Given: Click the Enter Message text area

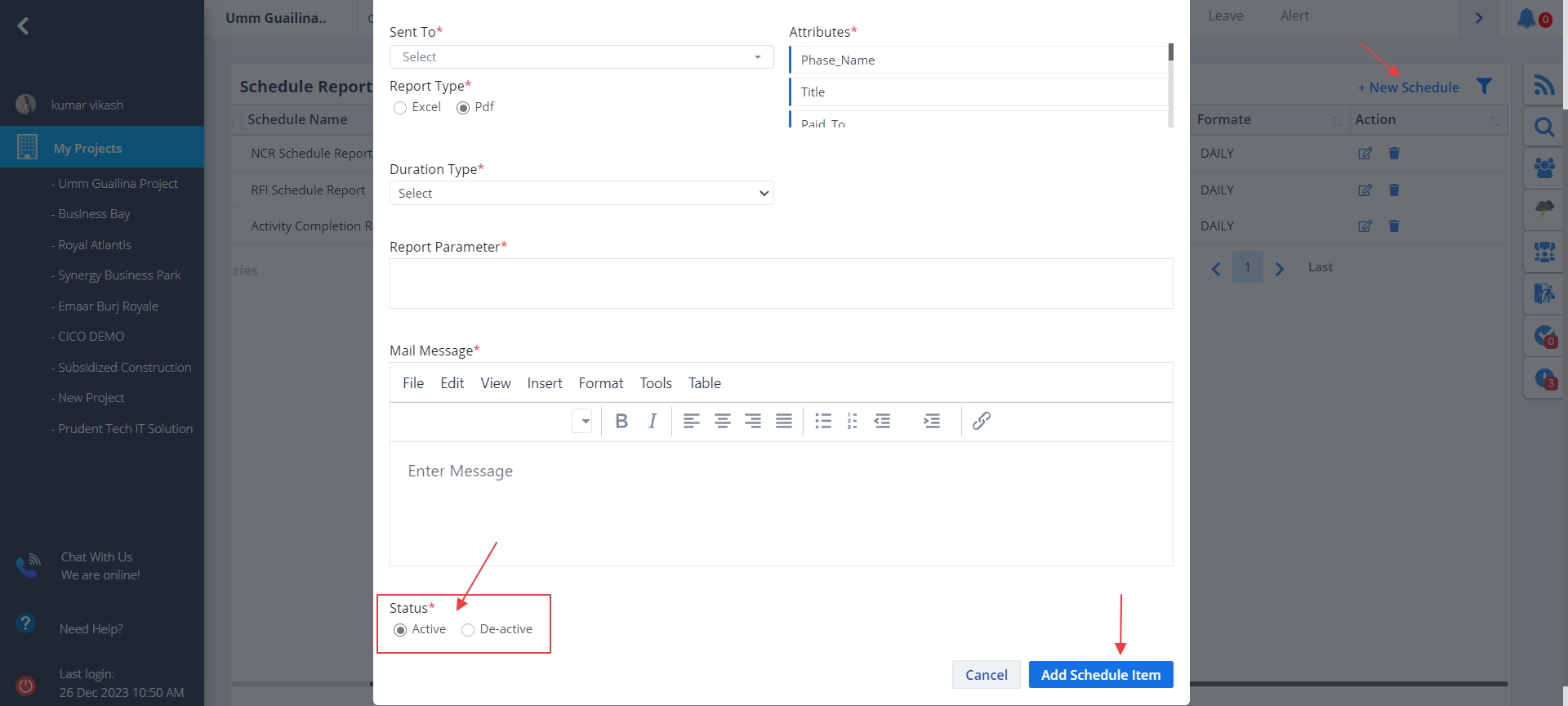Looking at the screenshot, I should tap(782, 503).
